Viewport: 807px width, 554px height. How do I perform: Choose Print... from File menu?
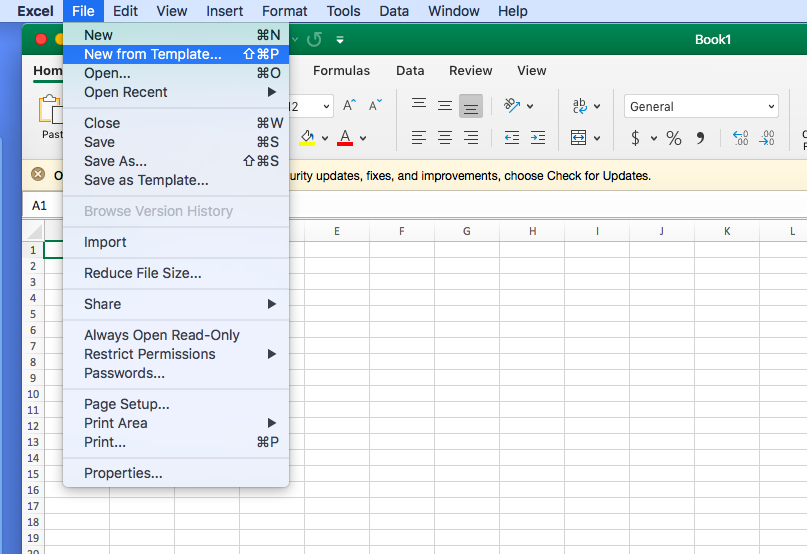pos(176,442)
